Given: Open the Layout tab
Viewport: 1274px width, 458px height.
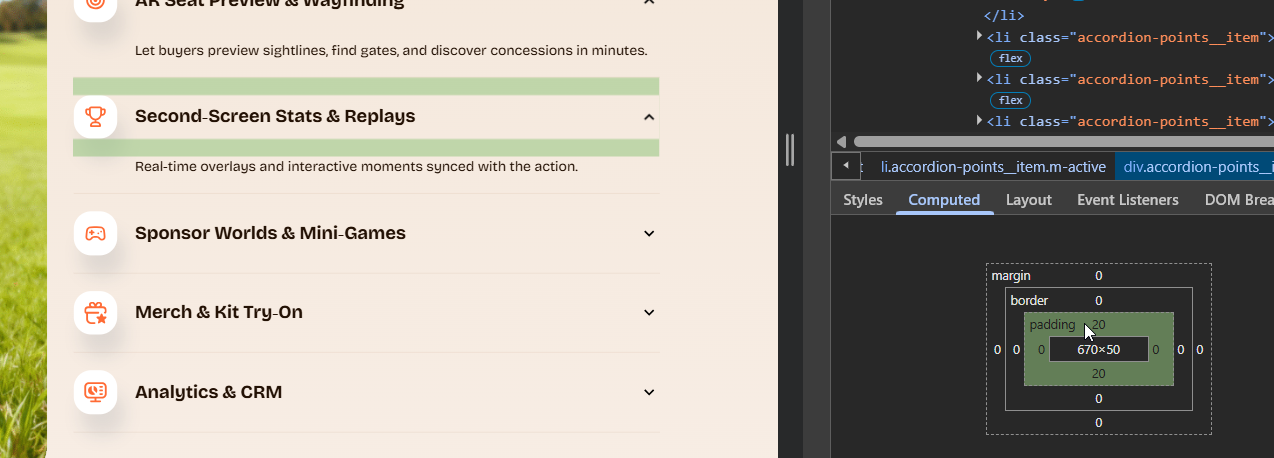Looking at the screenshot, I should coord(1028,200).
